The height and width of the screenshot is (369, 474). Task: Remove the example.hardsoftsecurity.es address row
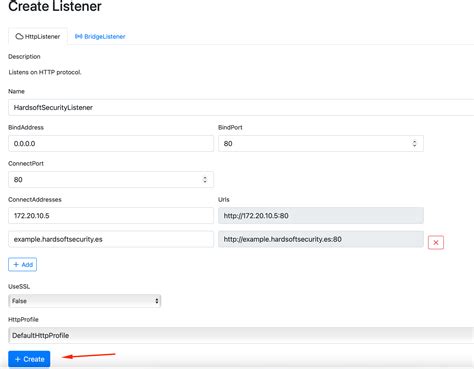click(436, 242)
